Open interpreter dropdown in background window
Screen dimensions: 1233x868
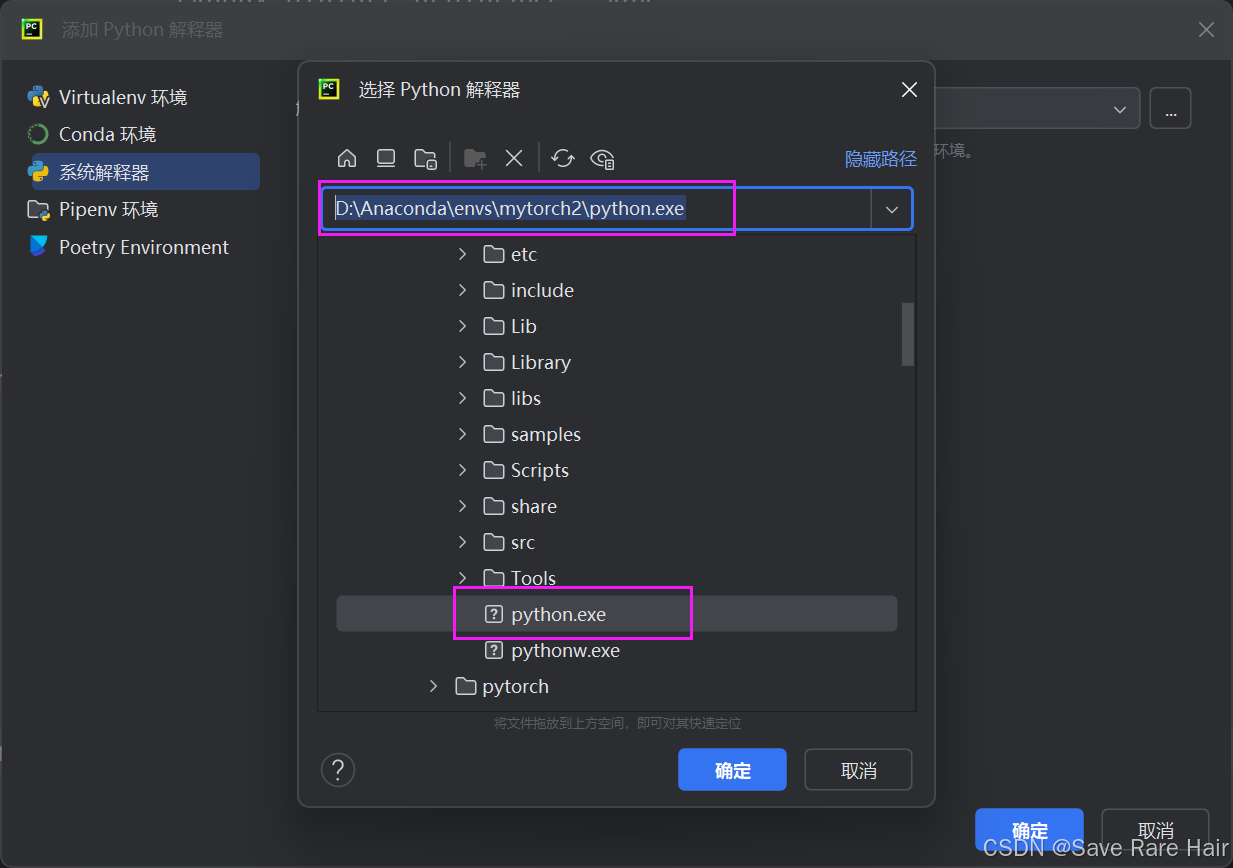tap(1120, 109)
